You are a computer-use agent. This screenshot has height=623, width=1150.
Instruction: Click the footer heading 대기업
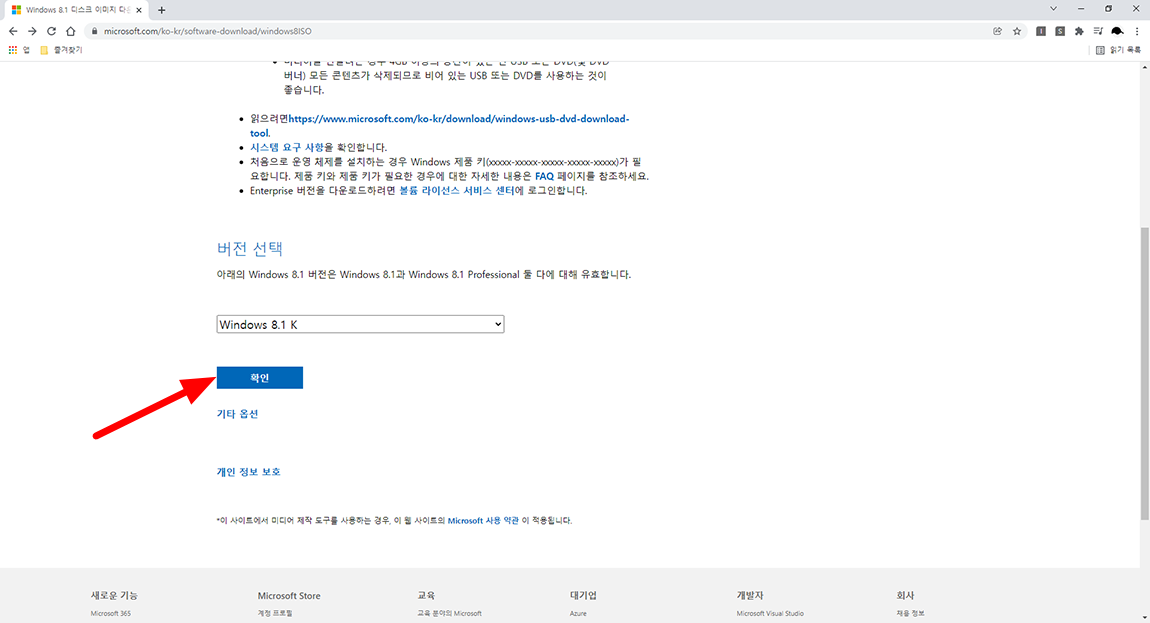583,596
